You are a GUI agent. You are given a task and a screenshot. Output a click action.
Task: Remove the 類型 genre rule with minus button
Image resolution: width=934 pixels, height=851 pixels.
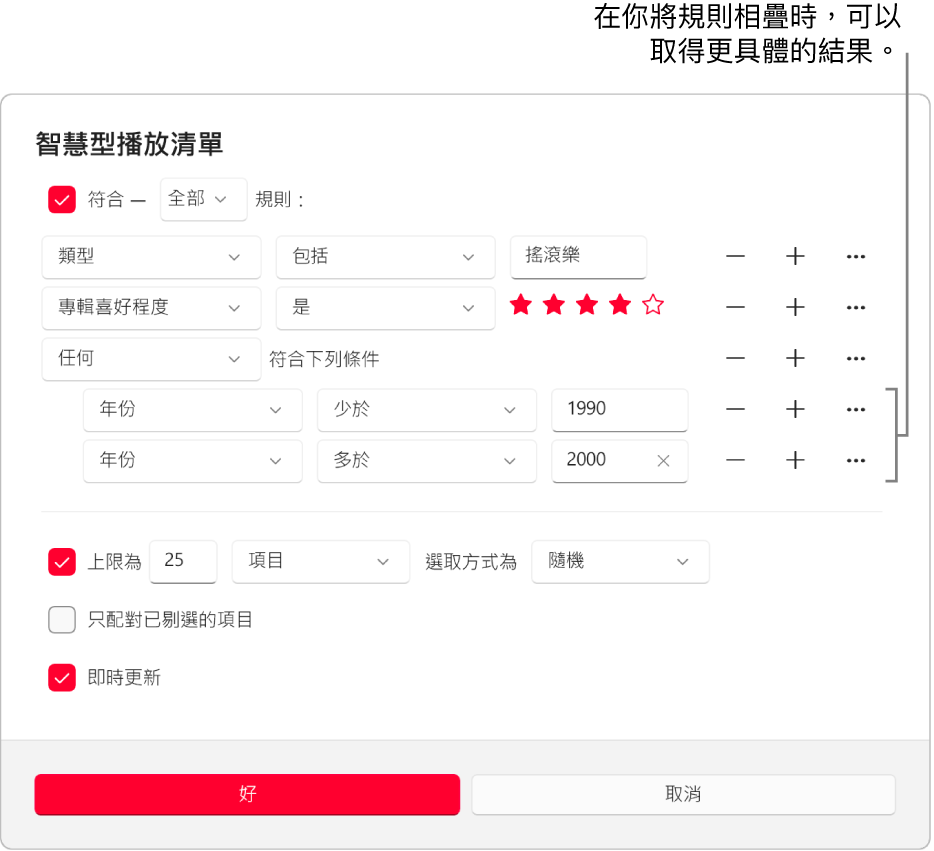[x=735, y=256]
